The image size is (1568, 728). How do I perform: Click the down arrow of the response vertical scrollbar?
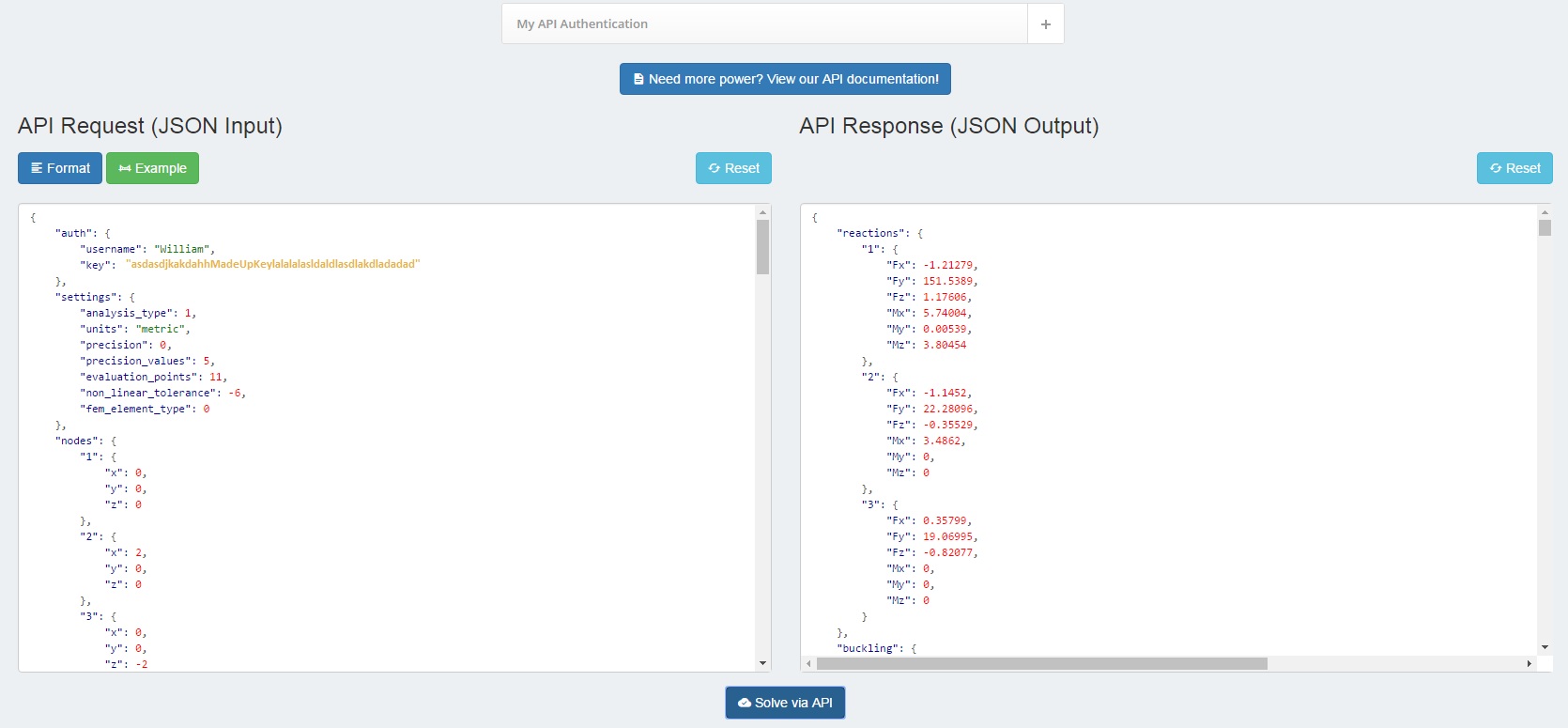[1545, 647]
